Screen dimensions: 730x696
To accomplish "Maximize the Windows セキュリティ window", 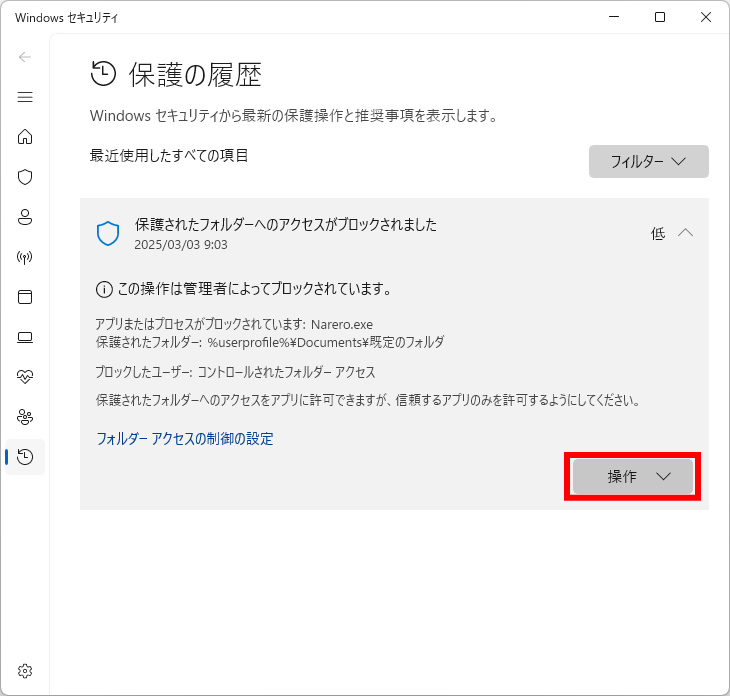I will click(660, 17).
